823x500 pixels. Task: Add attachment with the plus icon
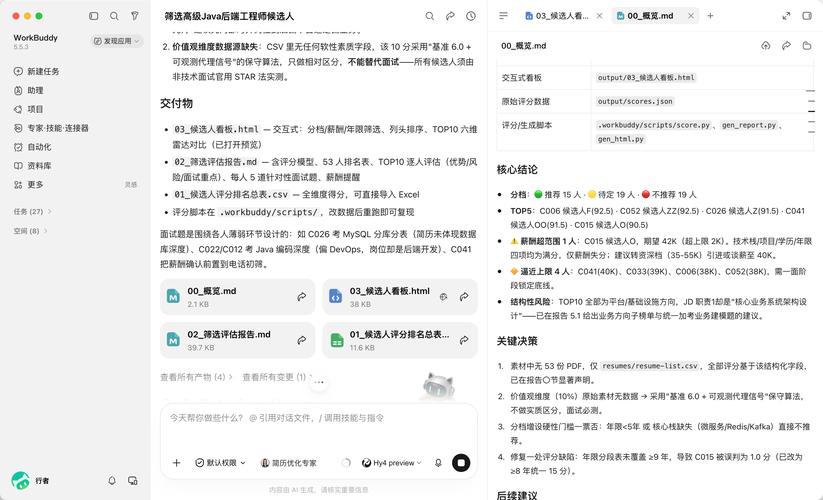click(176, 463)
